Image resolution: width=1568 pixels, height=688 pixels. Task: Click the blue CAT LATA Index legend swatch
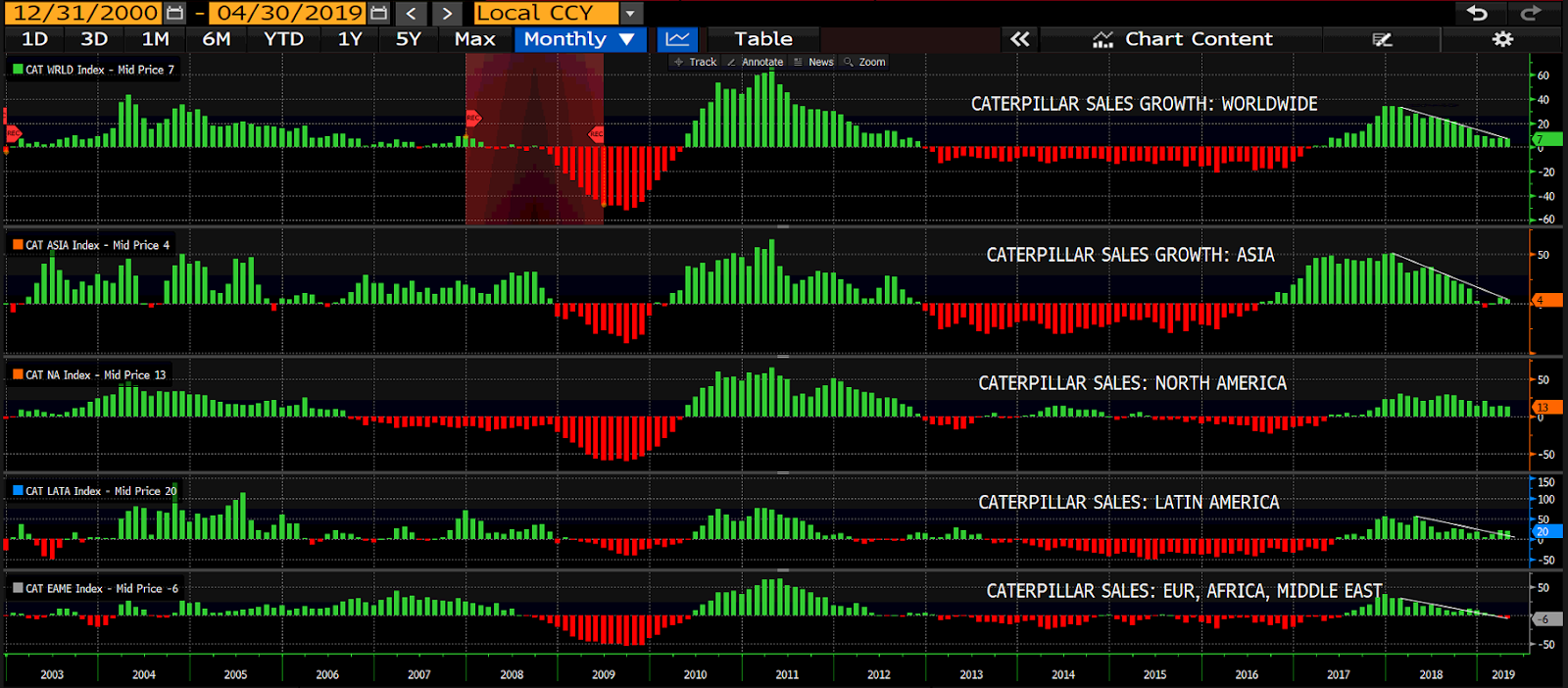click(18, 491)
